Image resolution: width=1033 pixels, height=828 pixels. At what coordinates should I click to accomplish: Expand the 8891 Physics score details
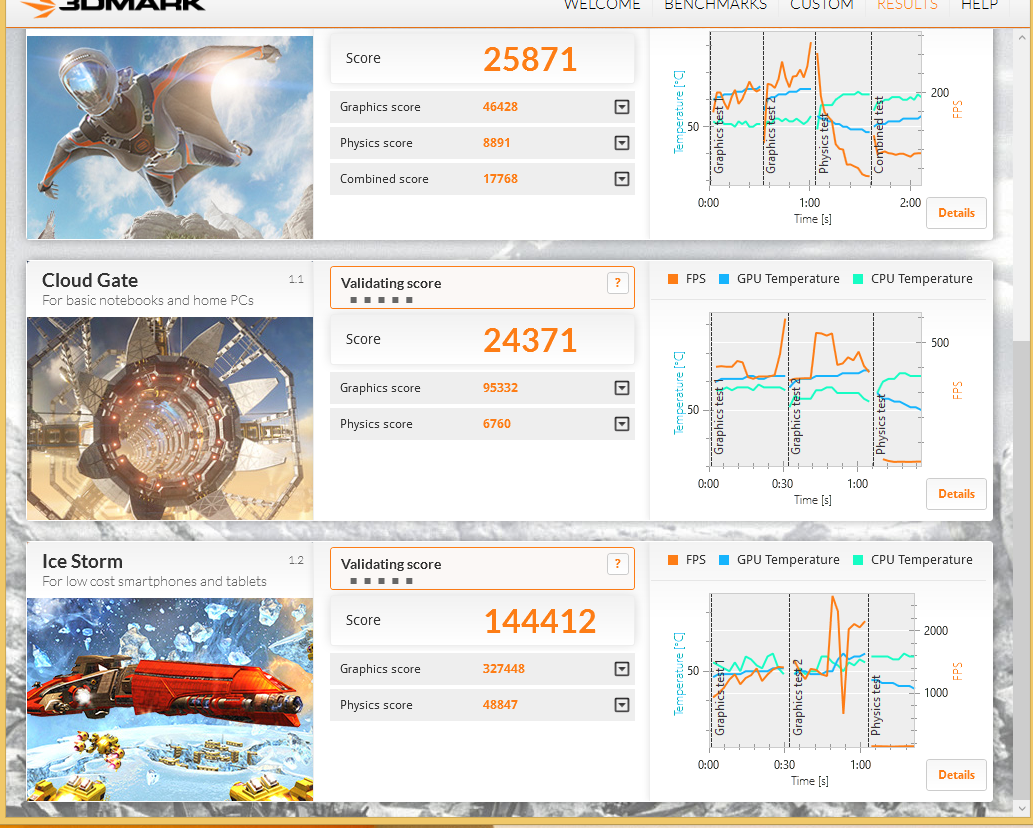[x=621, y=143]
